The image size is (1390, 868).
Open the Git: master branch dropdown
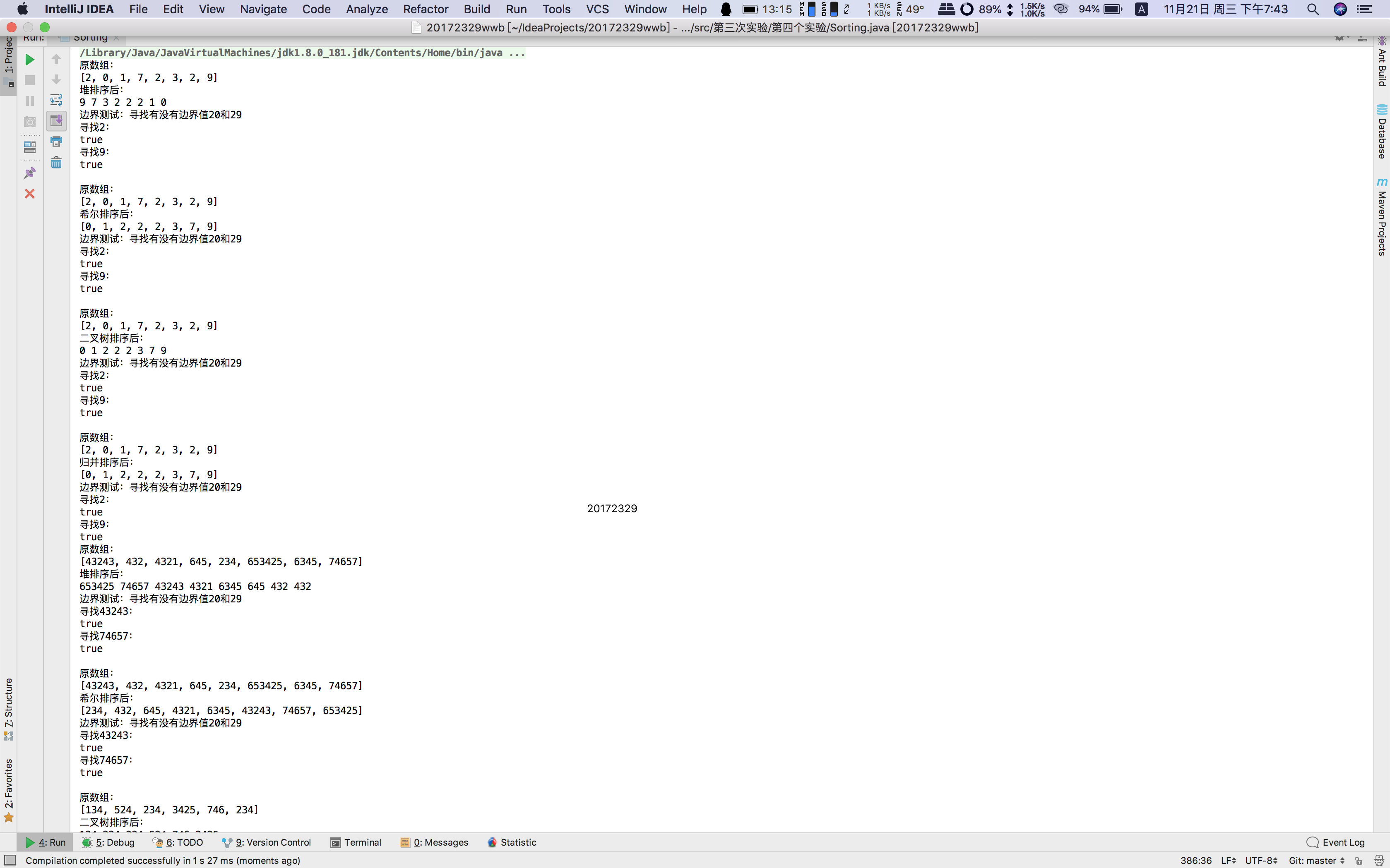coord(1316,861)
